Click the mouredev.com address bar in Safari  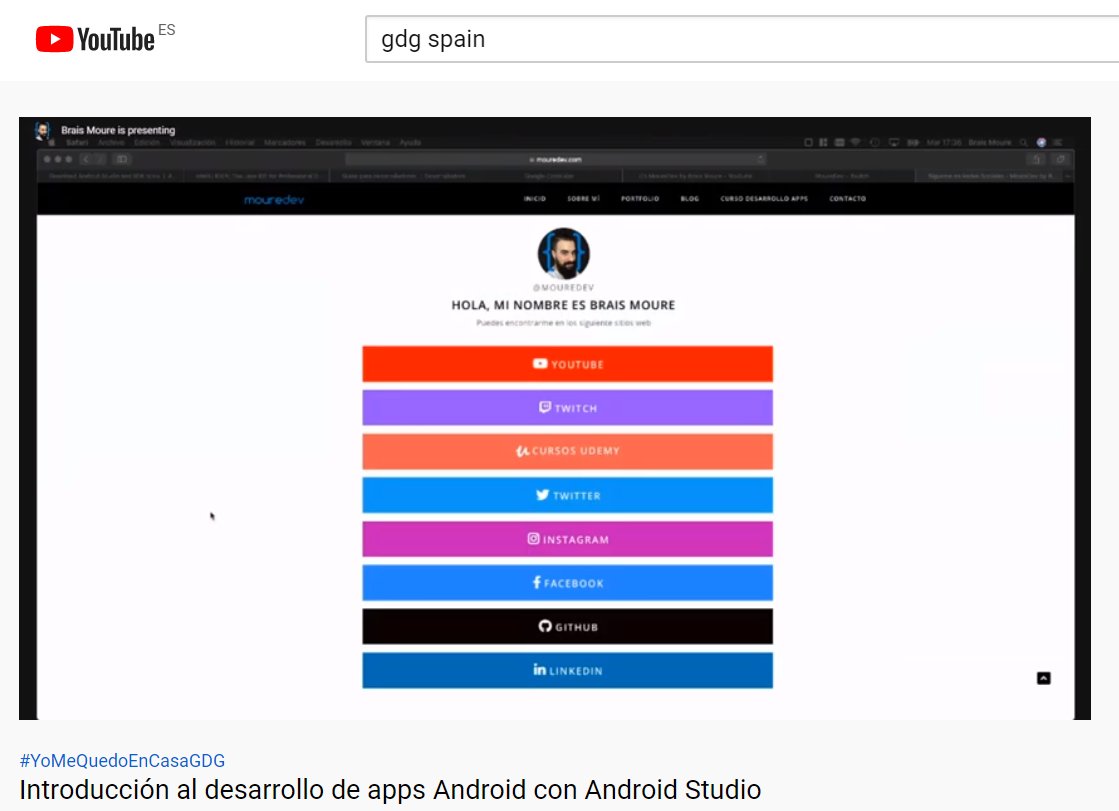point(555,159)
